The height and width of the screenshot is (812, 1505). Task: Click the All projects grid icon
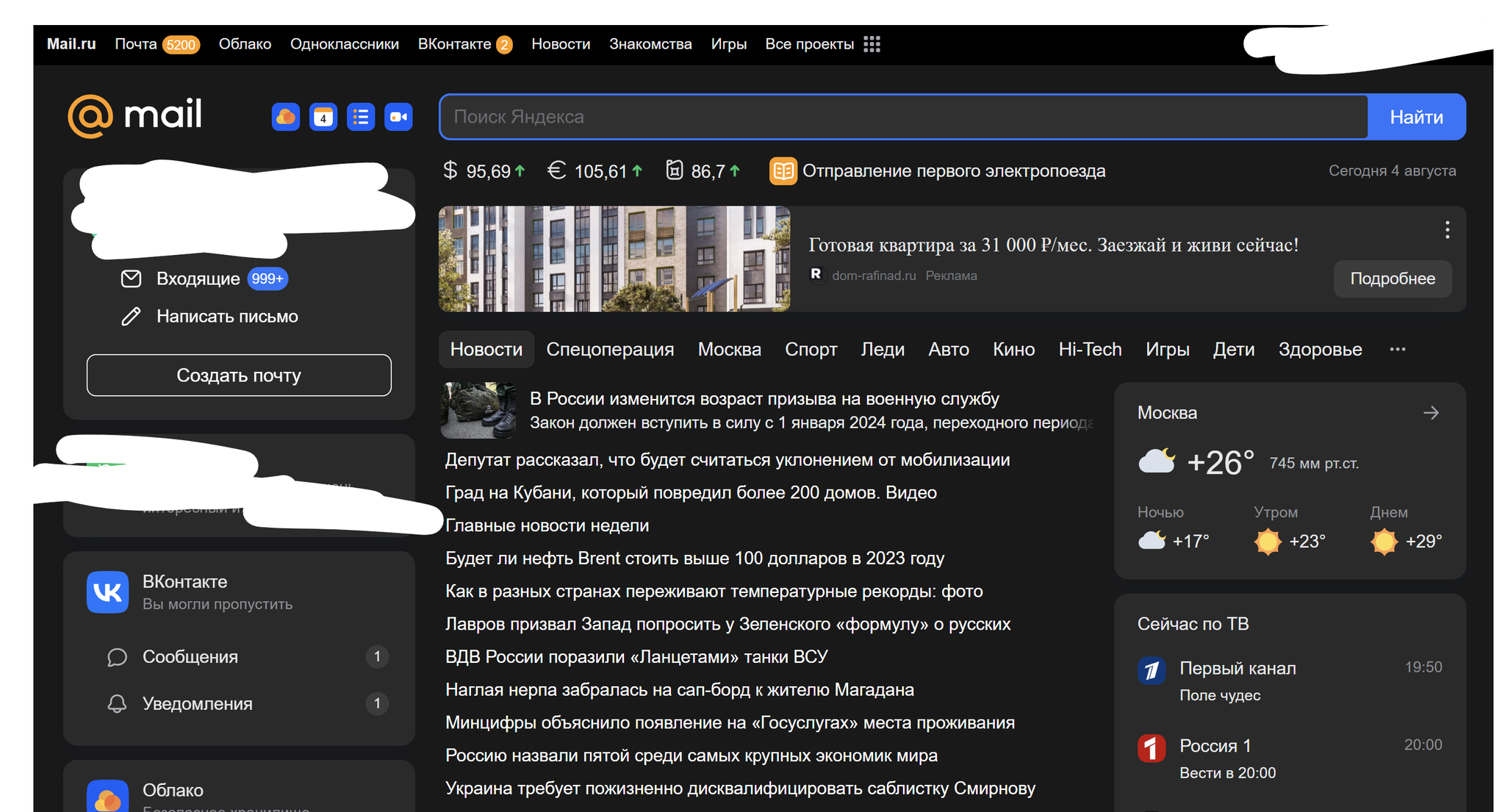tap(872, 44)
